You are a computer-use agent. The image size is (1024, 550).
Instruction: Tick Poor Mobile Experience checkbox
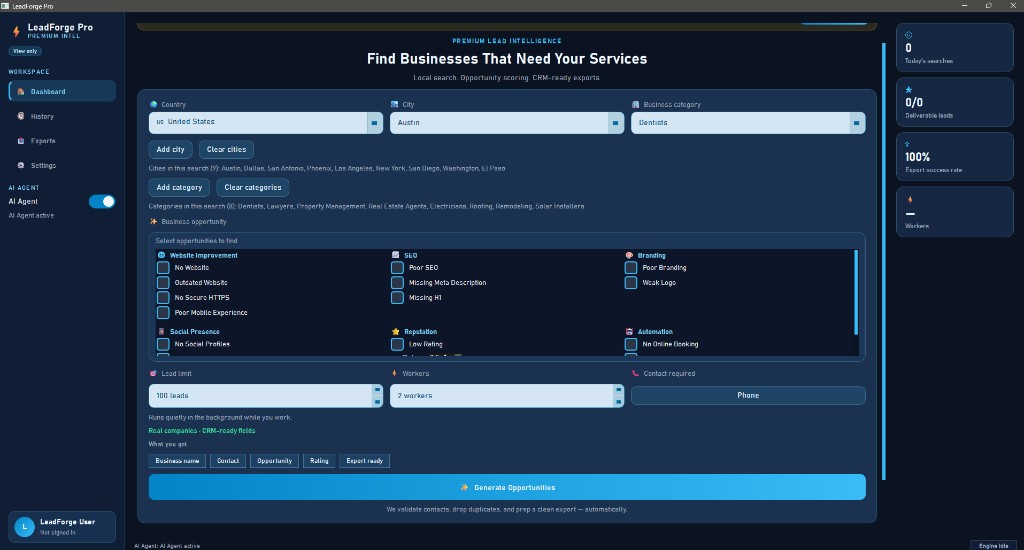(x=163, y=313)
